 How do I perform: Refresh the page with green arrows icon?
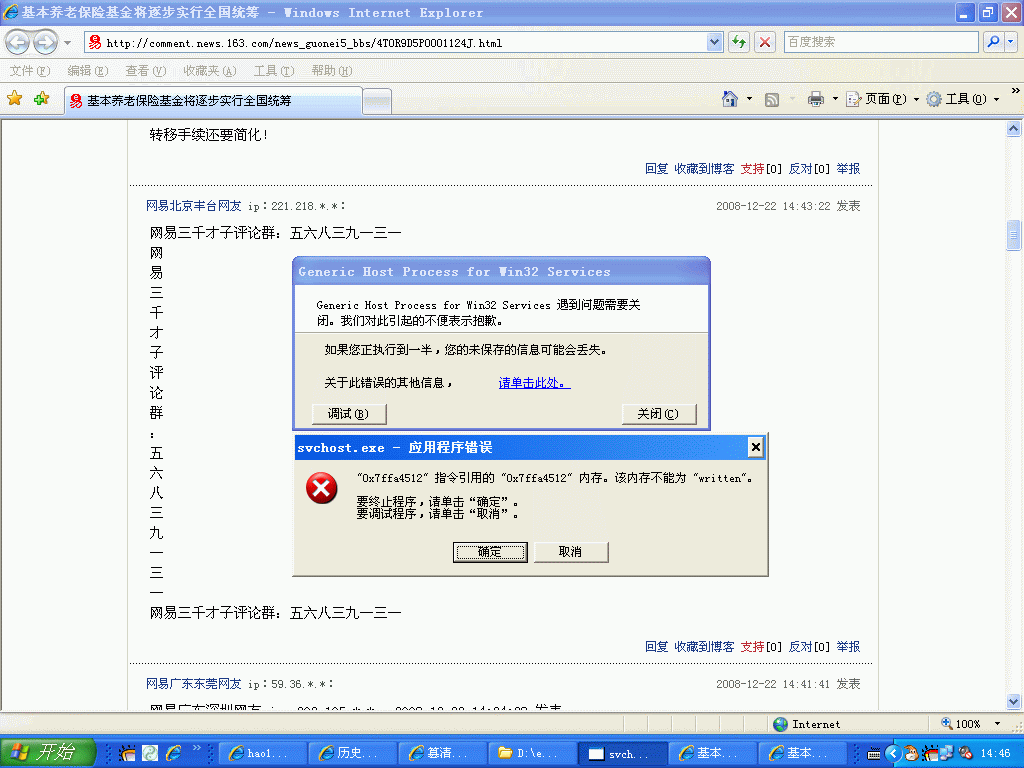click(739, 42)
